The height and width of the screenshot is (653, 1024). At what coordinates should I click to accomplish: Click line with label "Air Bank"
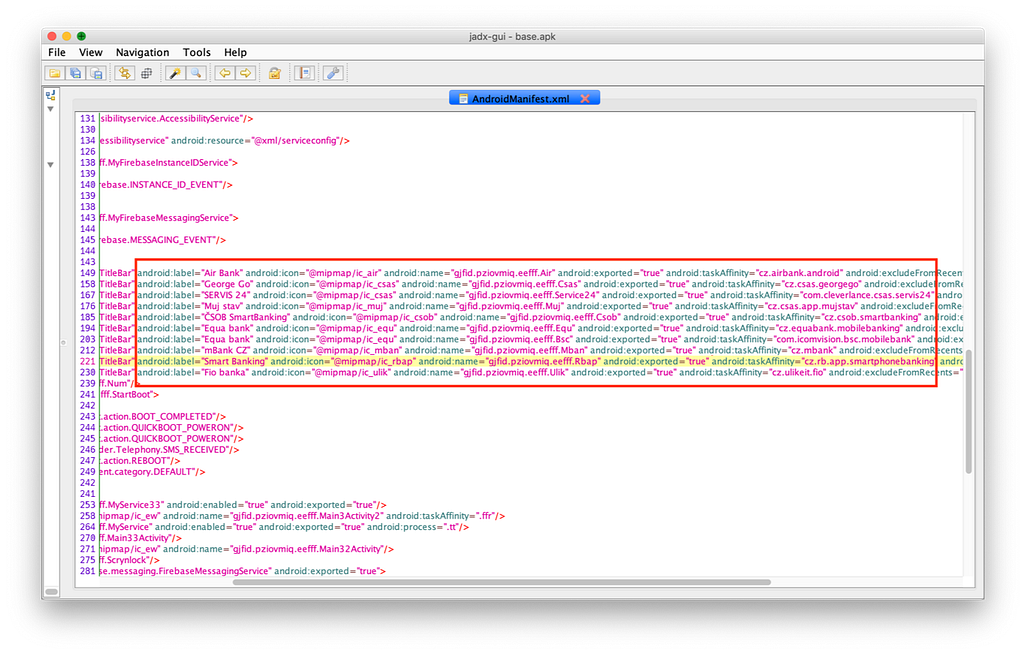[x=530, y=273]
